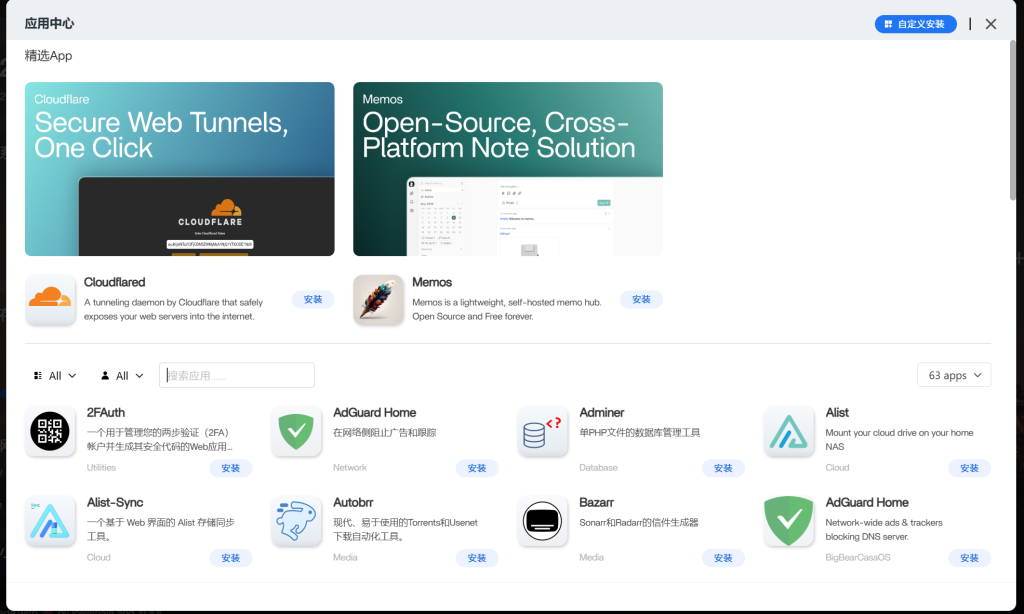Click the Cloudflared app title

(114, 282)
